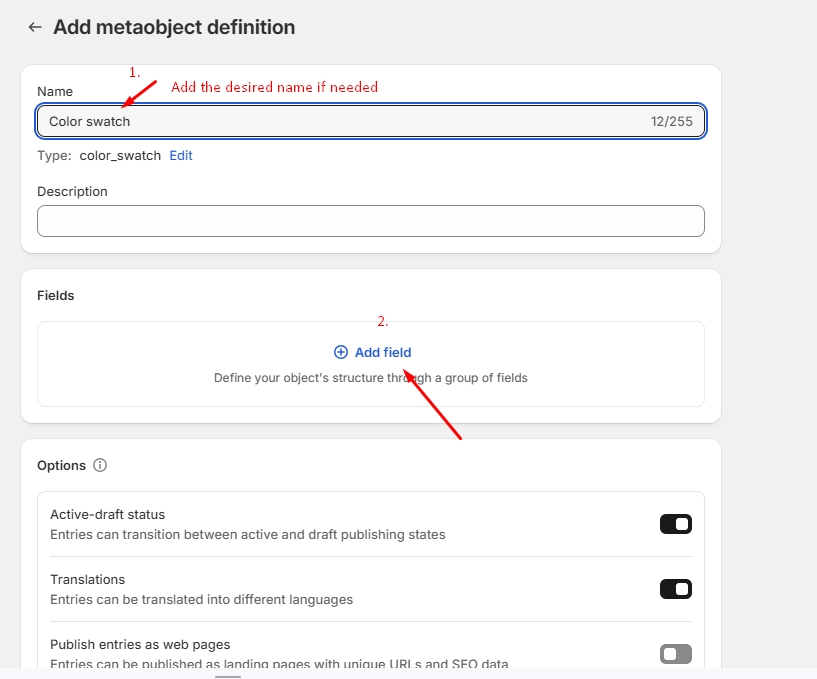Click the Add metaobject definition heading
Screen dimensions: 817x679
tap(174, 28)
